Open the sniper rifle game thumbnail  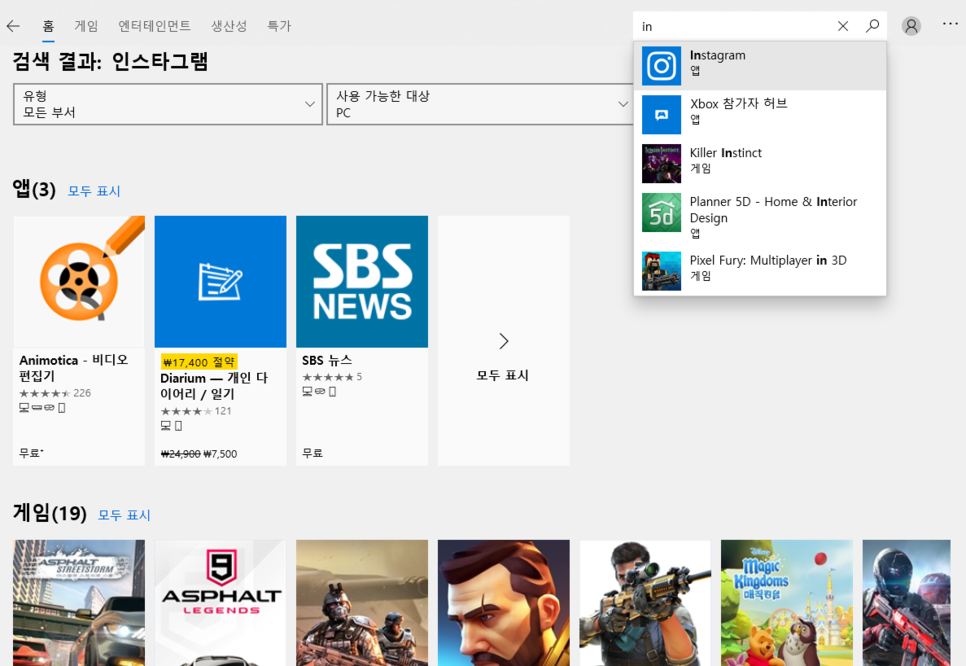[x=645, y=603]
